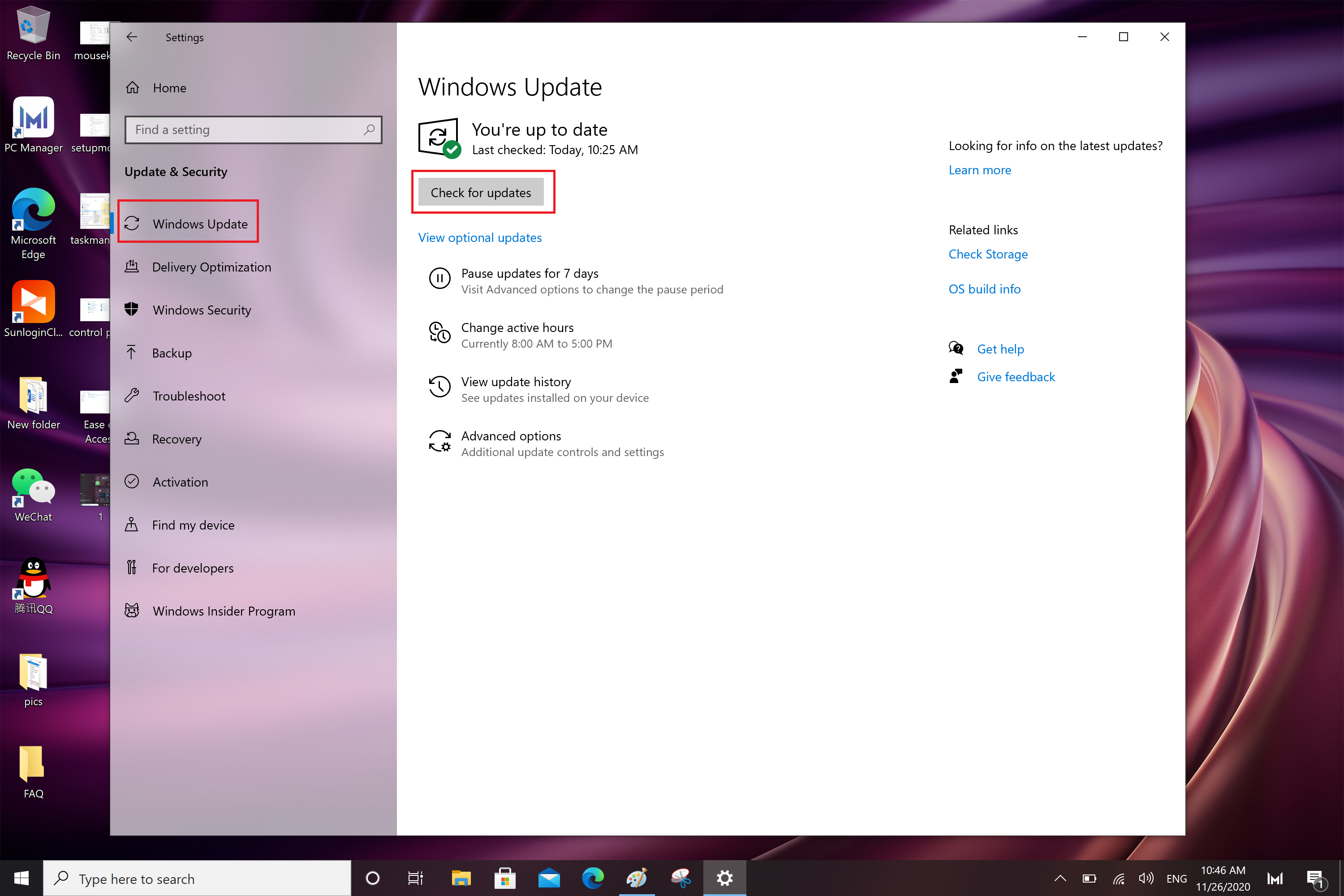The width and height of the screenshot is (1344, 896).
Task: Click the update history clock icon
Action: coord(439,386)
